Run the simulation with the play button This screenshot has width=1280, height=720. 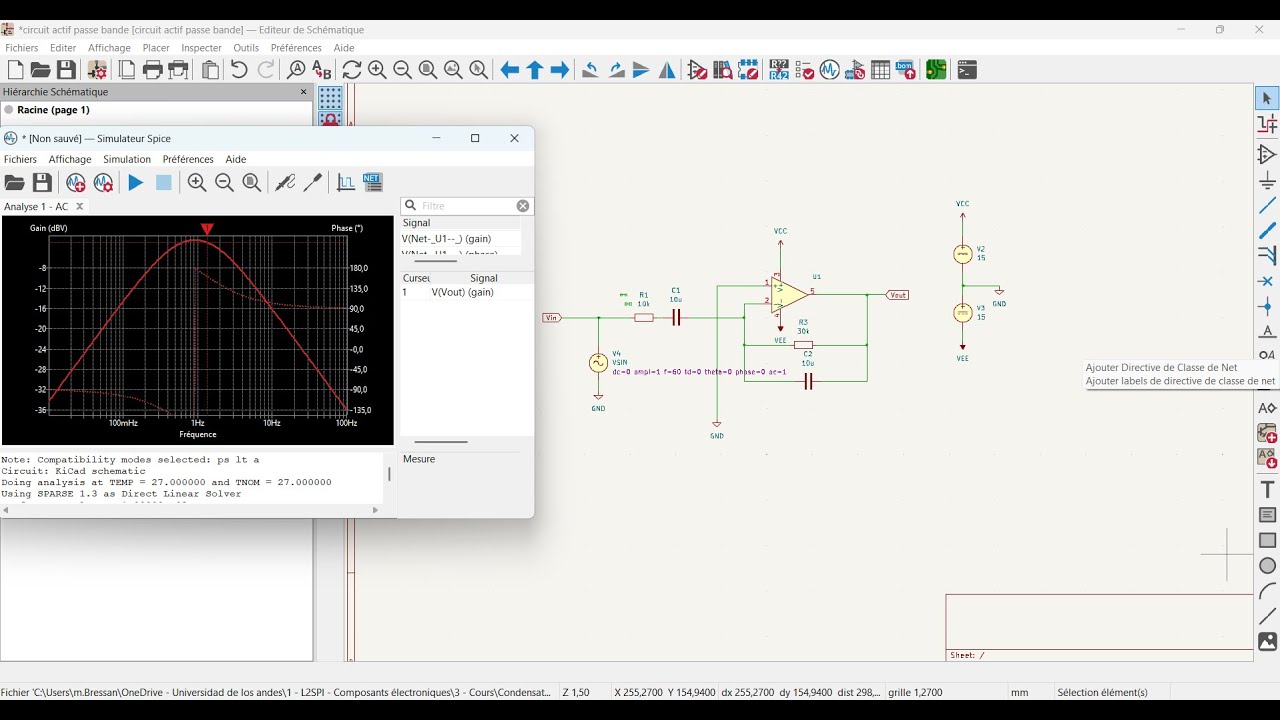[136, 183]
